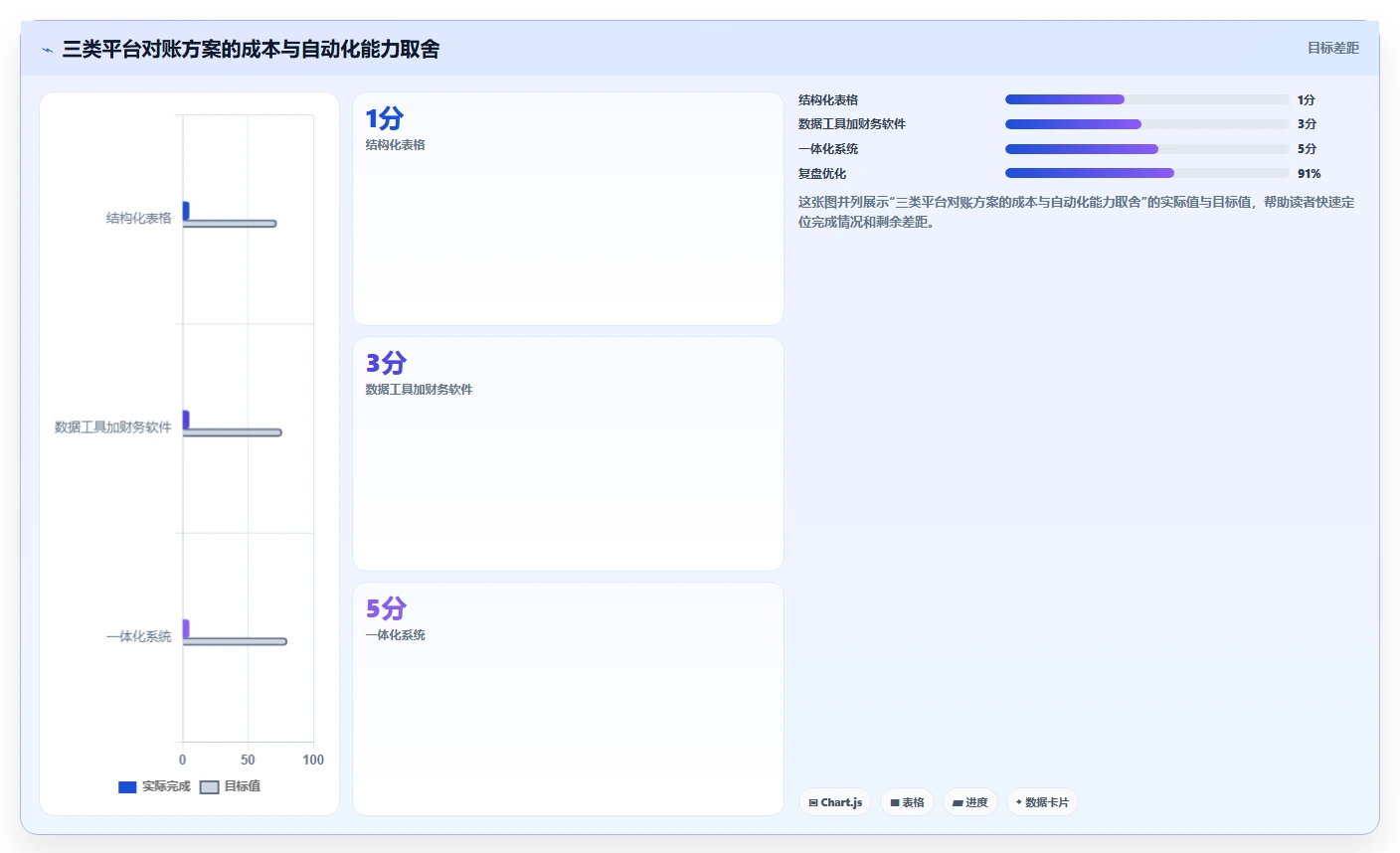Select the 3分 数据工具加财务软件 data card
This screenshot has height=853, width=1400.
(568, 454)
